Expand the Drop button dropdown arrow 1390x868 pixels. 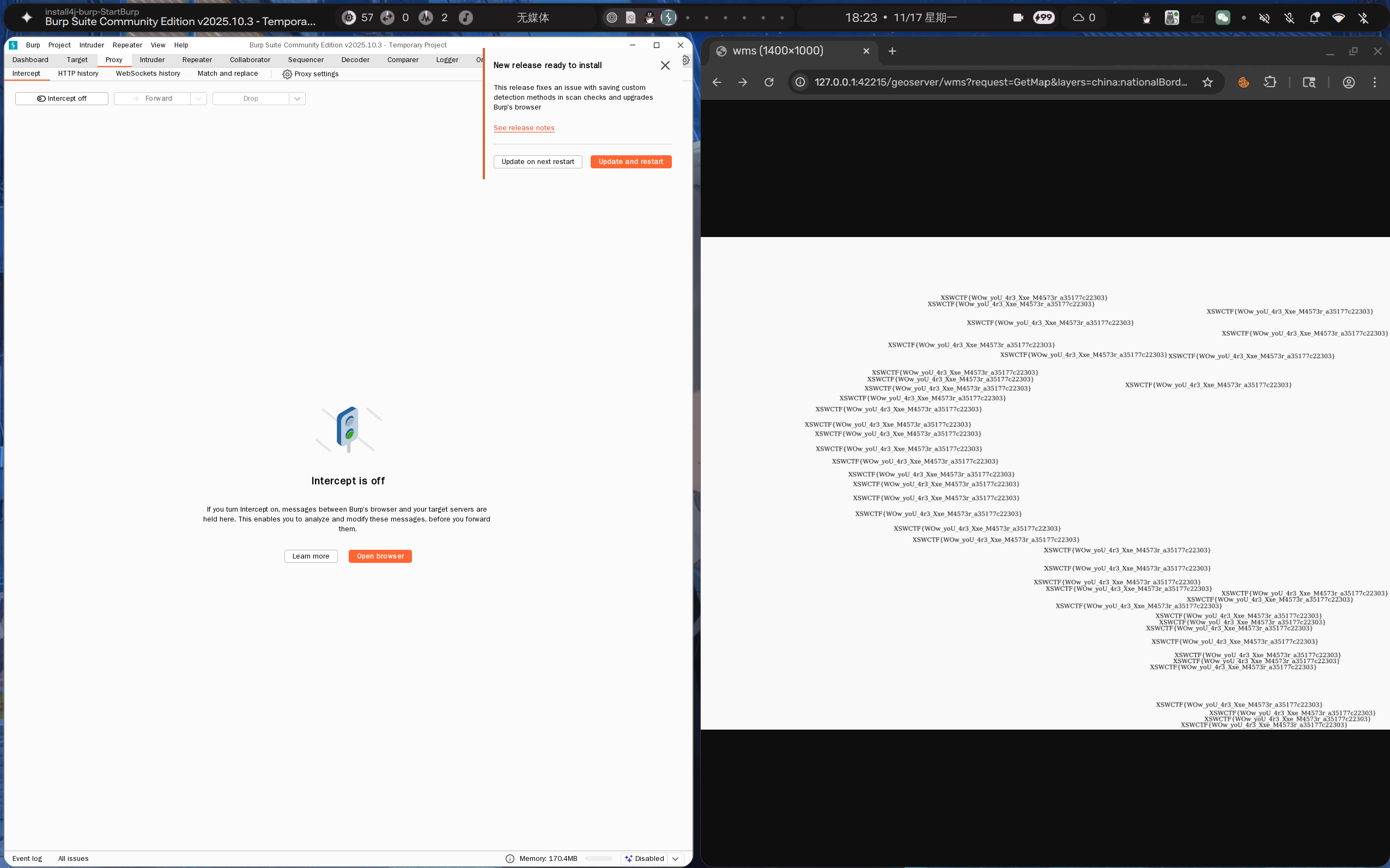coord(297,99)
